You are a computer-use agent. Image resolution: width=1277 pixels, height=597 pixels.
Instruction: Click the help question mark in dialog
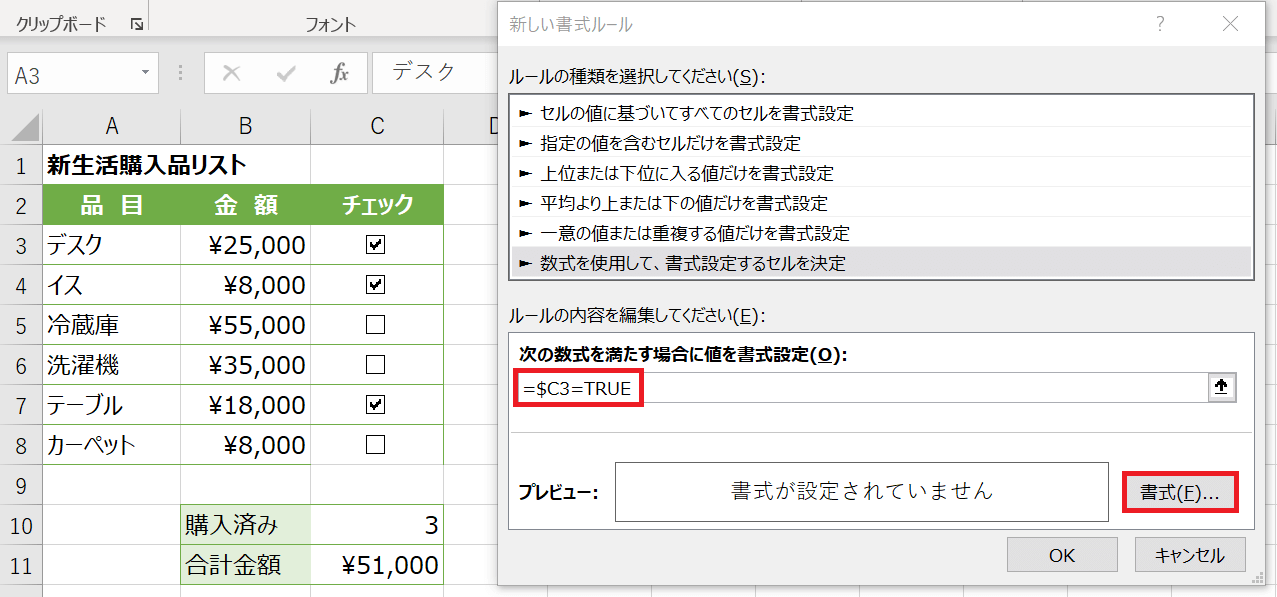tap(1160, 25)
